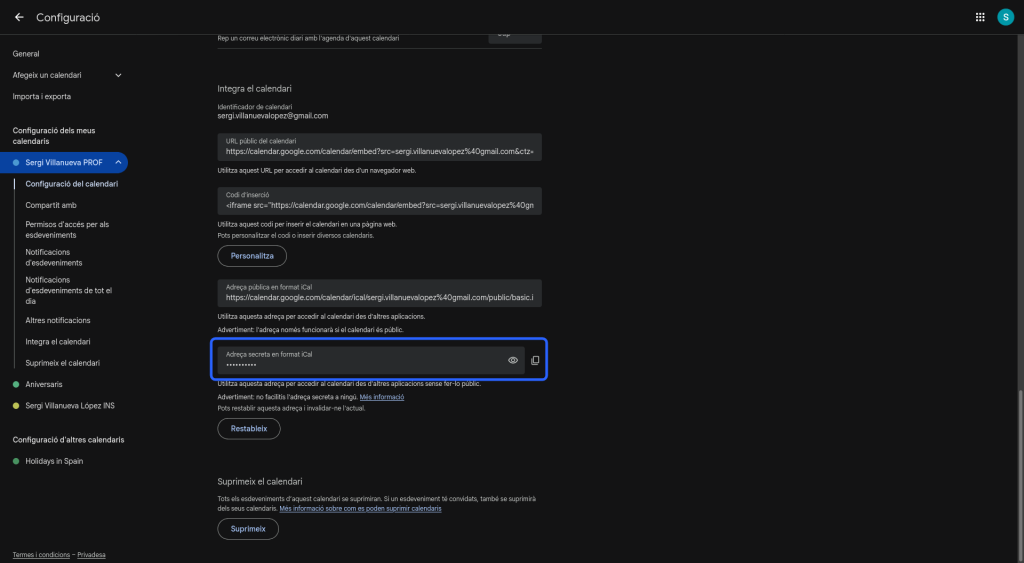The height and width of the screenshot is (563, 1024).
Task: Click the Personalitza button
Action: [252, 256]
